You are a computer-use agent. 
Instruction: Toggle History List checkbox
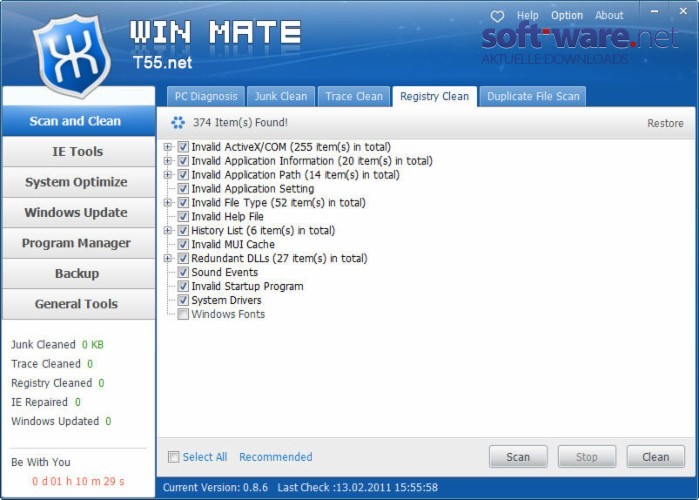coord(183,230)
